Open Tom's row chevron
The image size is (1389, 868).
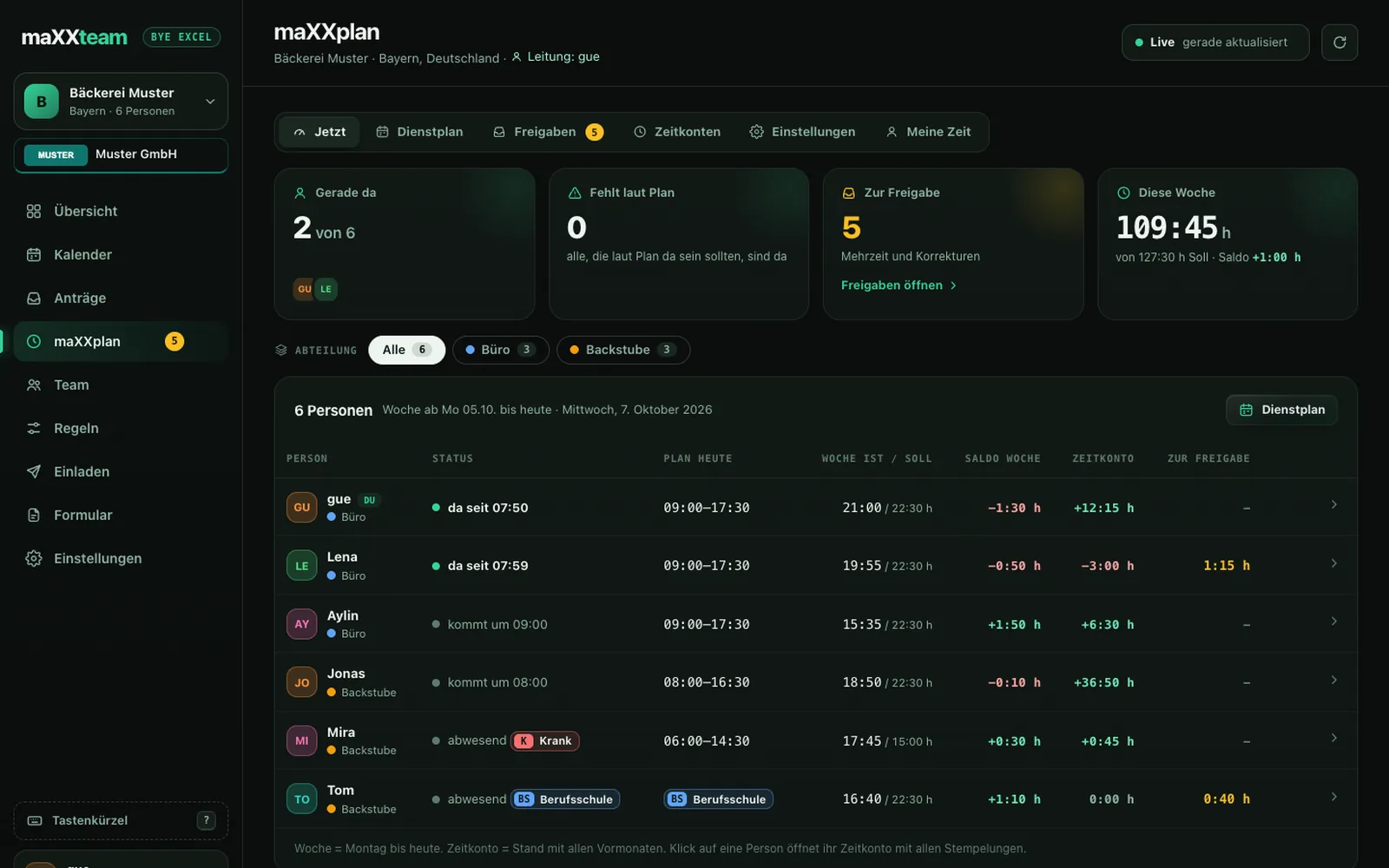coord(1333,797)
